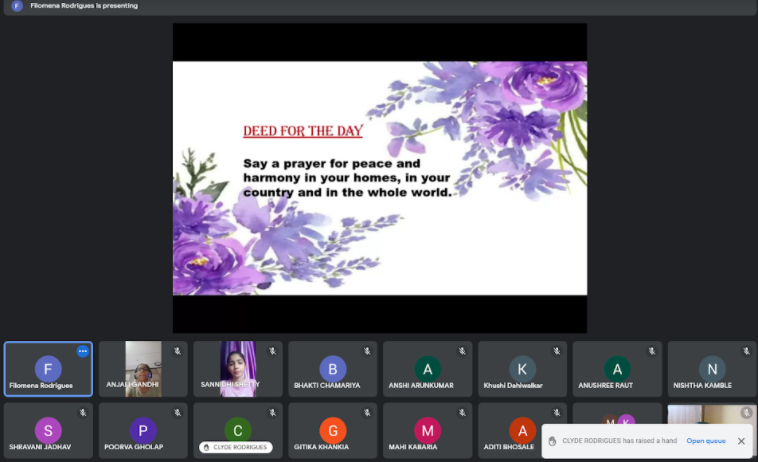The height and width of the screenshot is (462, 758).
Task: Click the raised hand icon in the notification
Action: [x=552, y=440]
